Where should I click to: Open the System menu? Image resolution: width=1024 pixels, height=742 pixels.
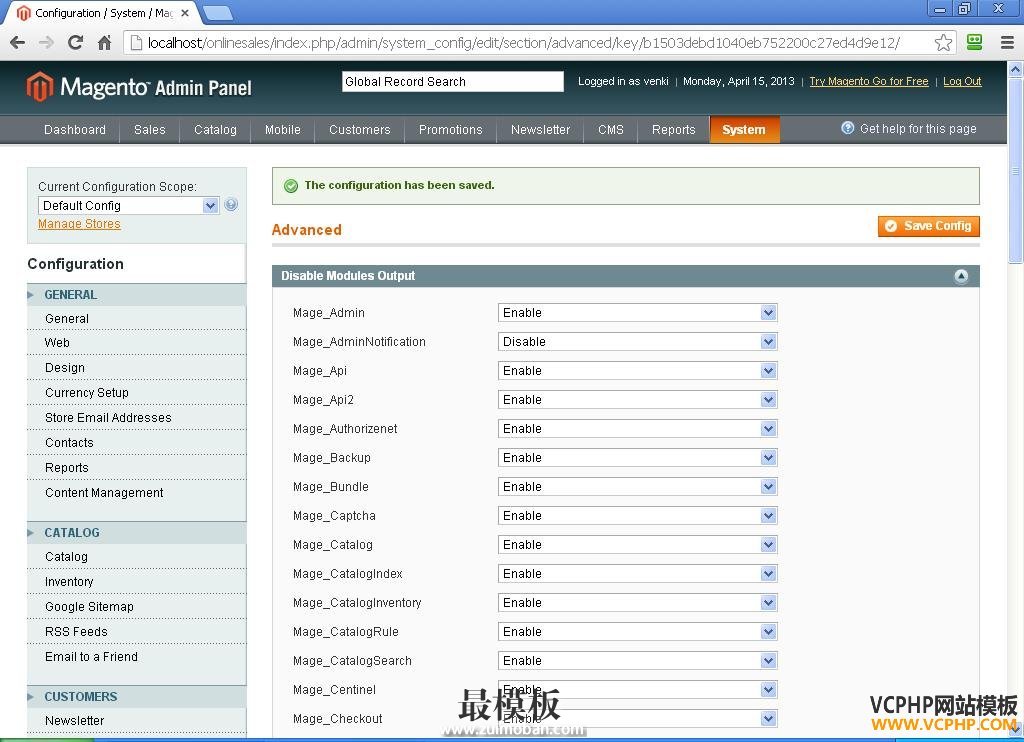[x=744, y=129]
